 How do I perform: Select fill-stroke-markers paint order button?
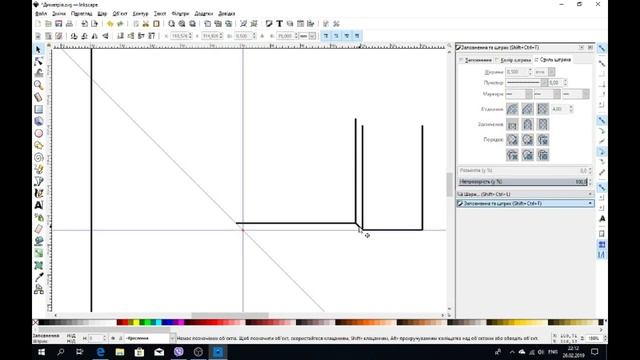(x=512, y=140)
